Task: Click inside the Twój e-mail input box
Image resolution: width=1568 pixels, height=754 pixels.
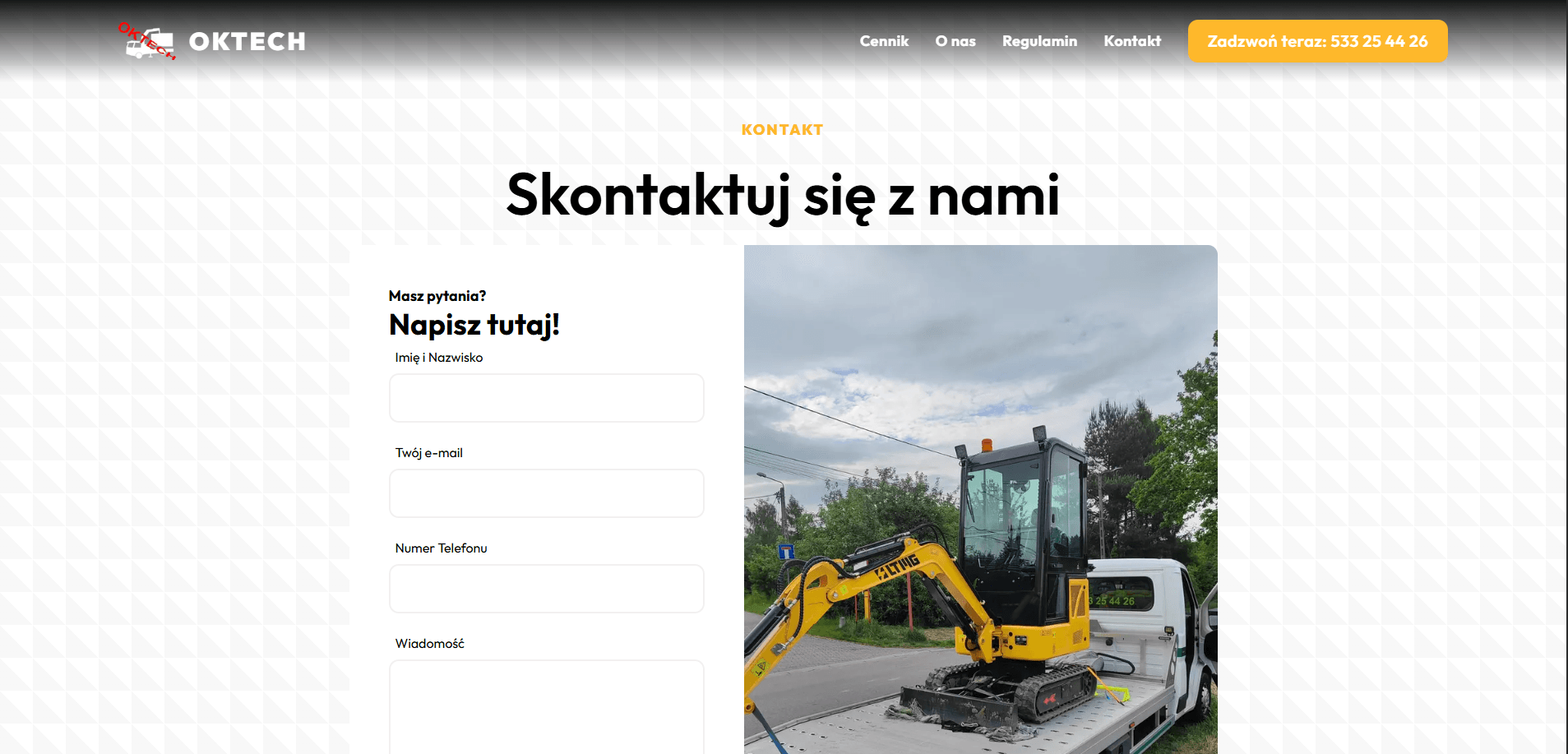Action: click(x=546, y=493)
